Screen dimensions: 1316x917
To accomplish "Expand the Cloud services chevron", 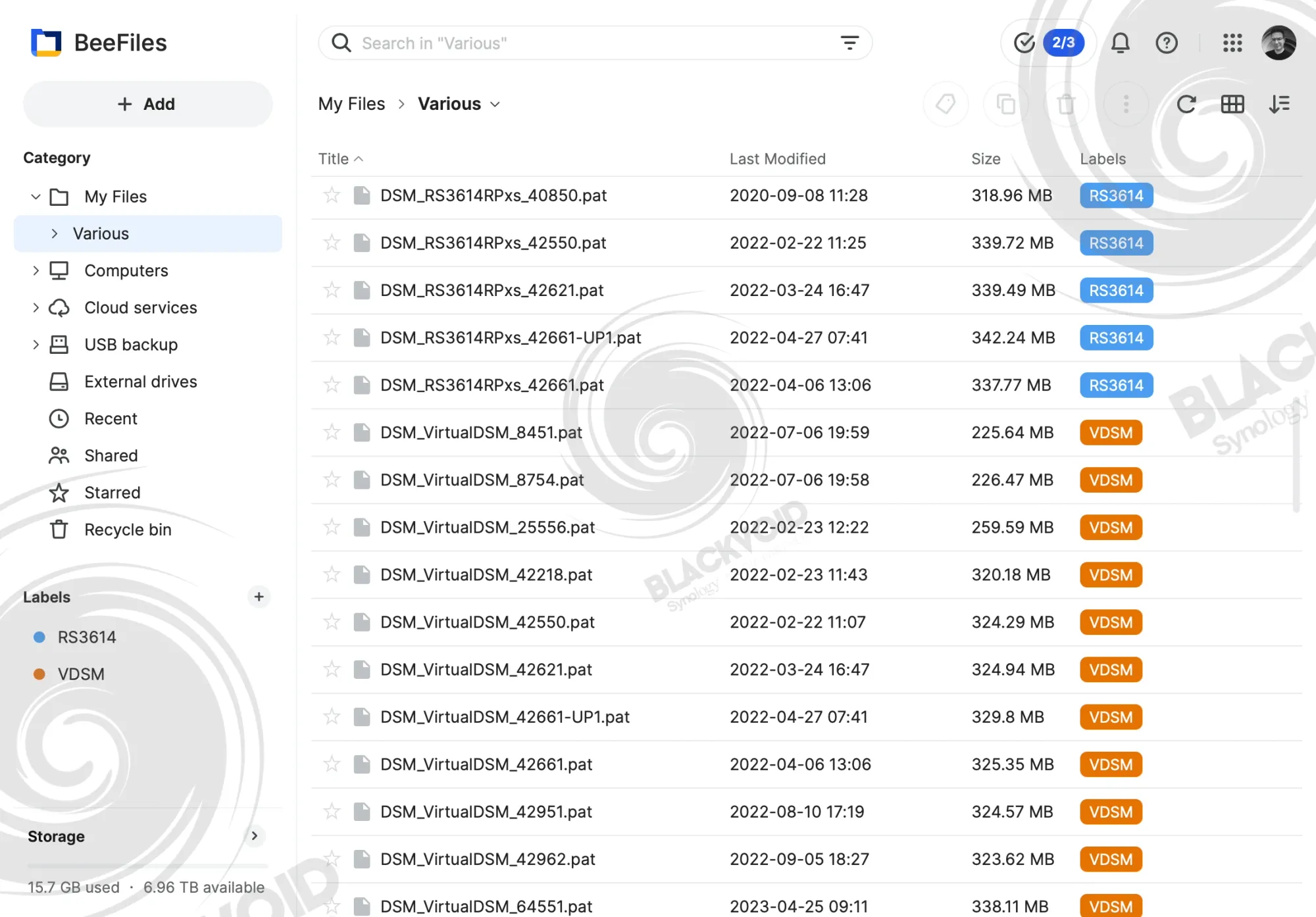I will (x=36, y=307).
